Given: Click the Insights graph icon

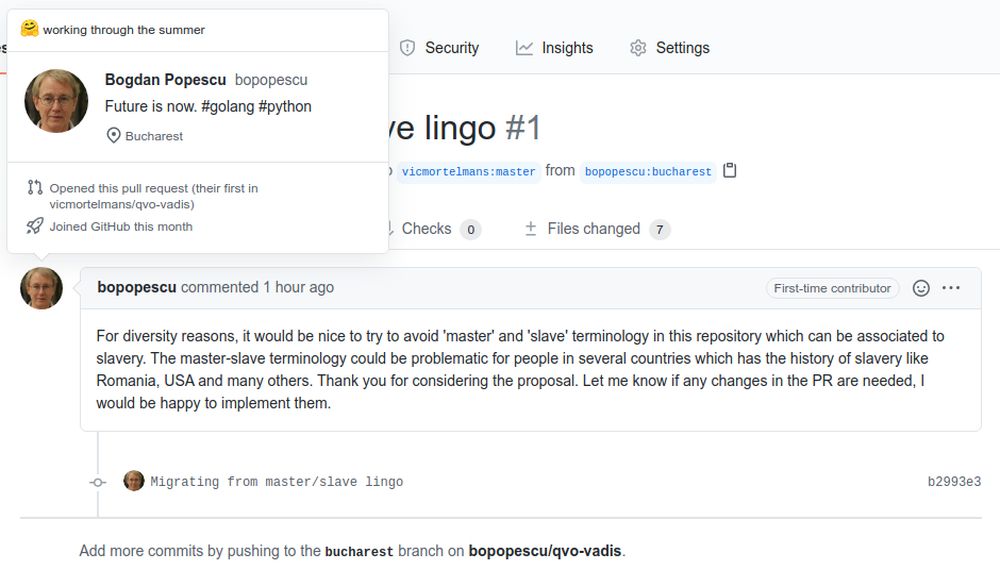Looking at the screenshot, I should click(524, 48).
